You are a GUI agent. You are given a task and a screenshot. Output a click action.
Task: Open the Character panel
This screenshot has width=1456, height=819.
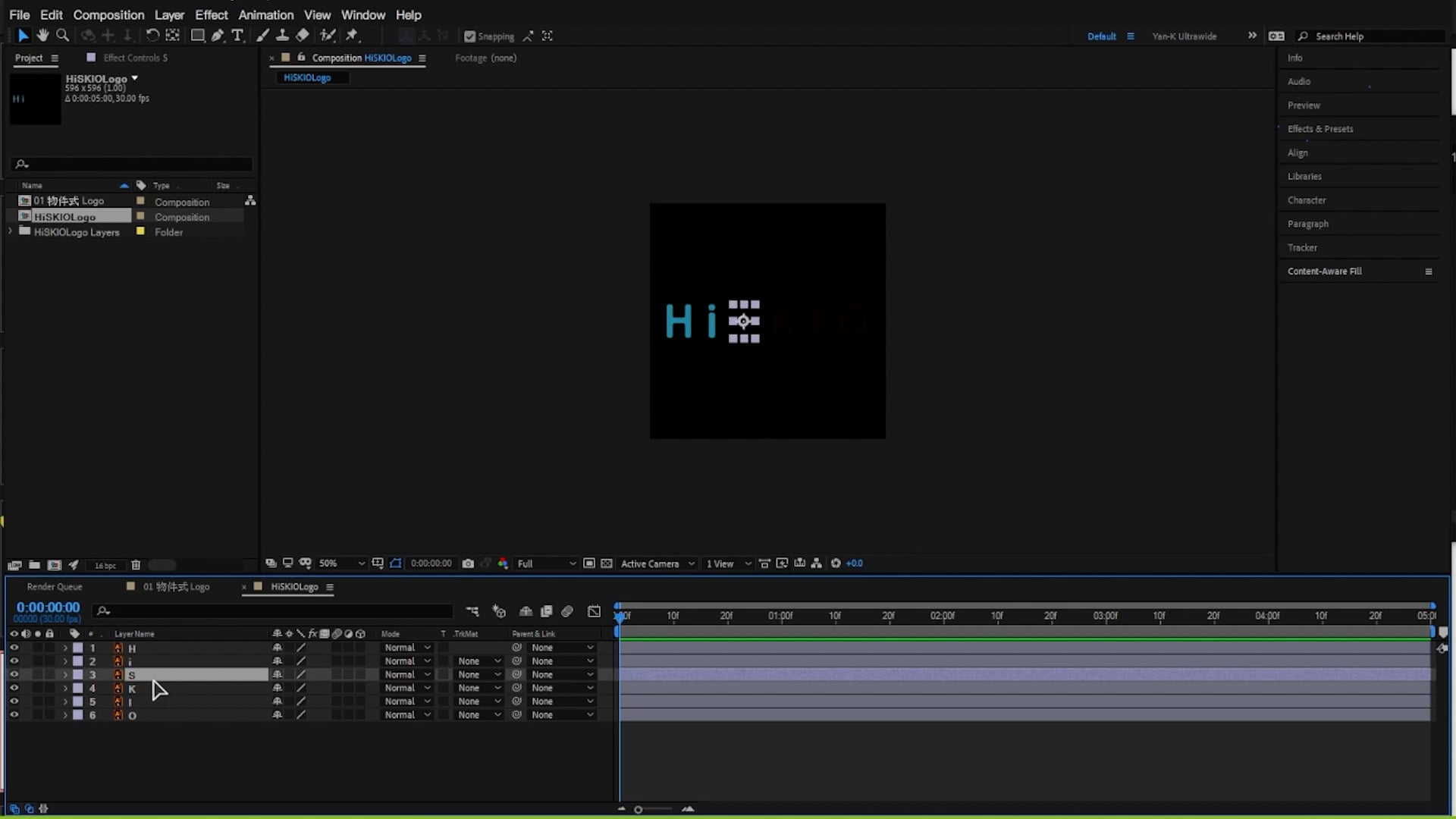pyautogui.click(x=1307, y=199)
